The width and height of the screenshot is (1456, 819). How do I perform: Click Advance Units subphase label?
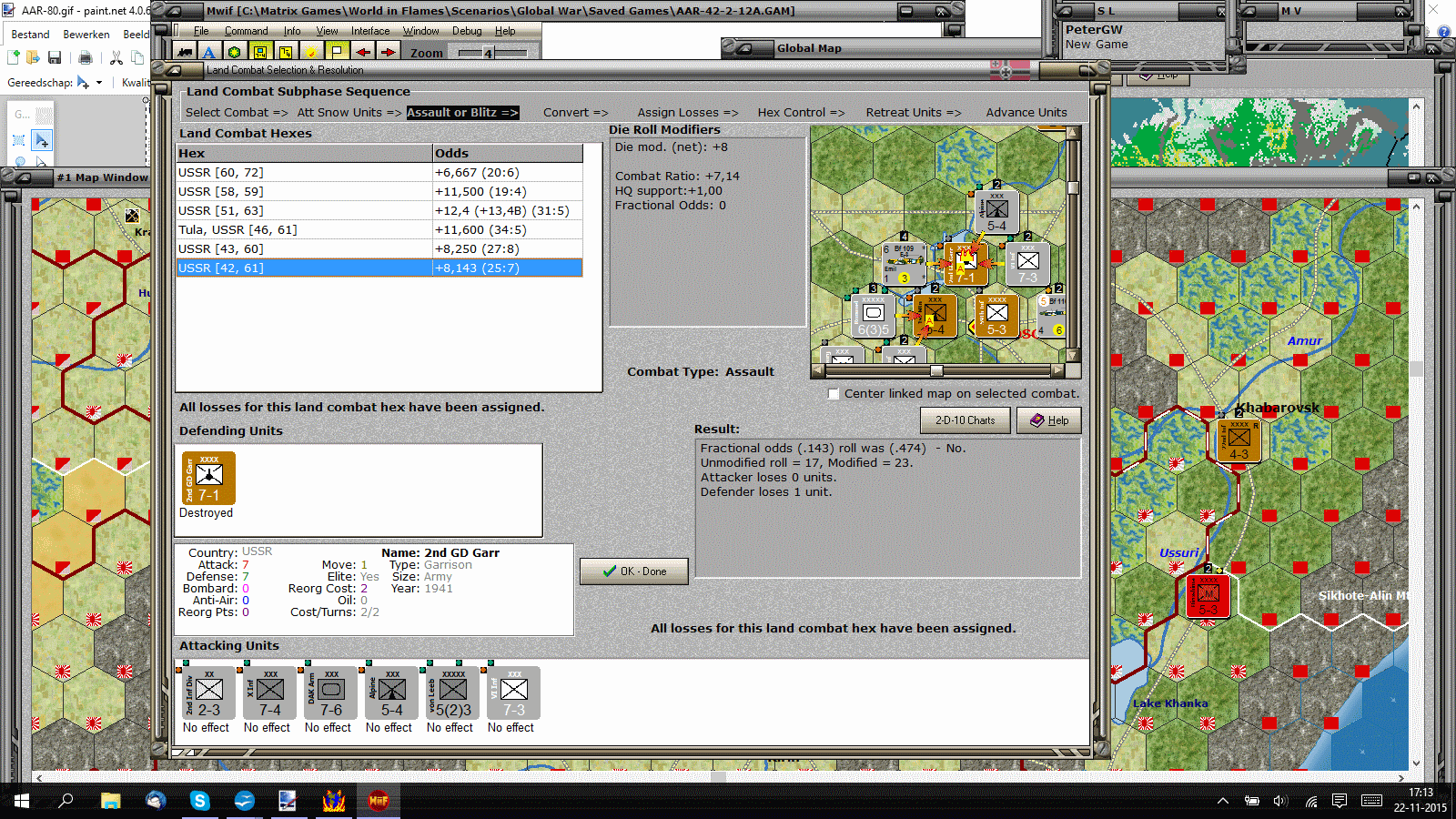[x=1026, y=113]
